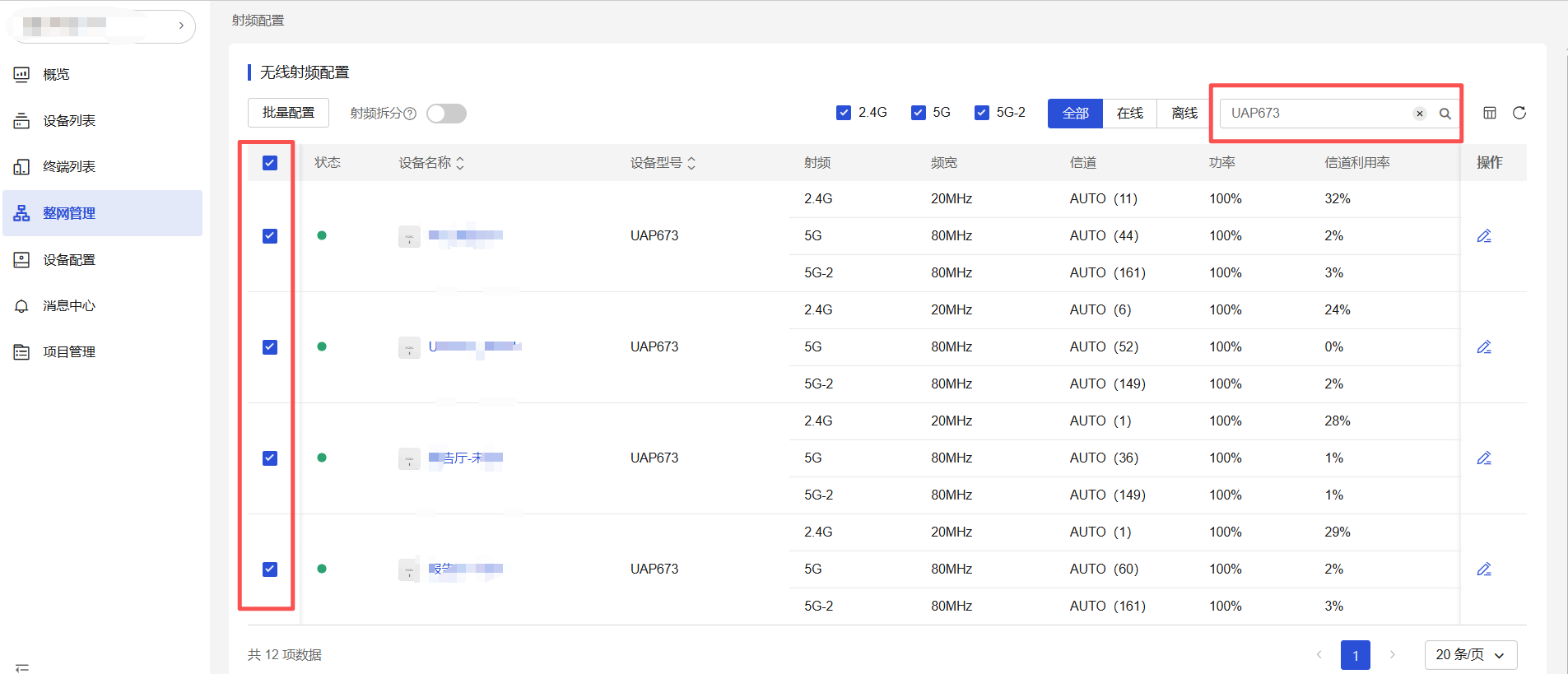Image resolution: width=1568 pixels, height=674 pixels.
Task: Toggle the 射频拆分 switch
Action: (447, 114)
